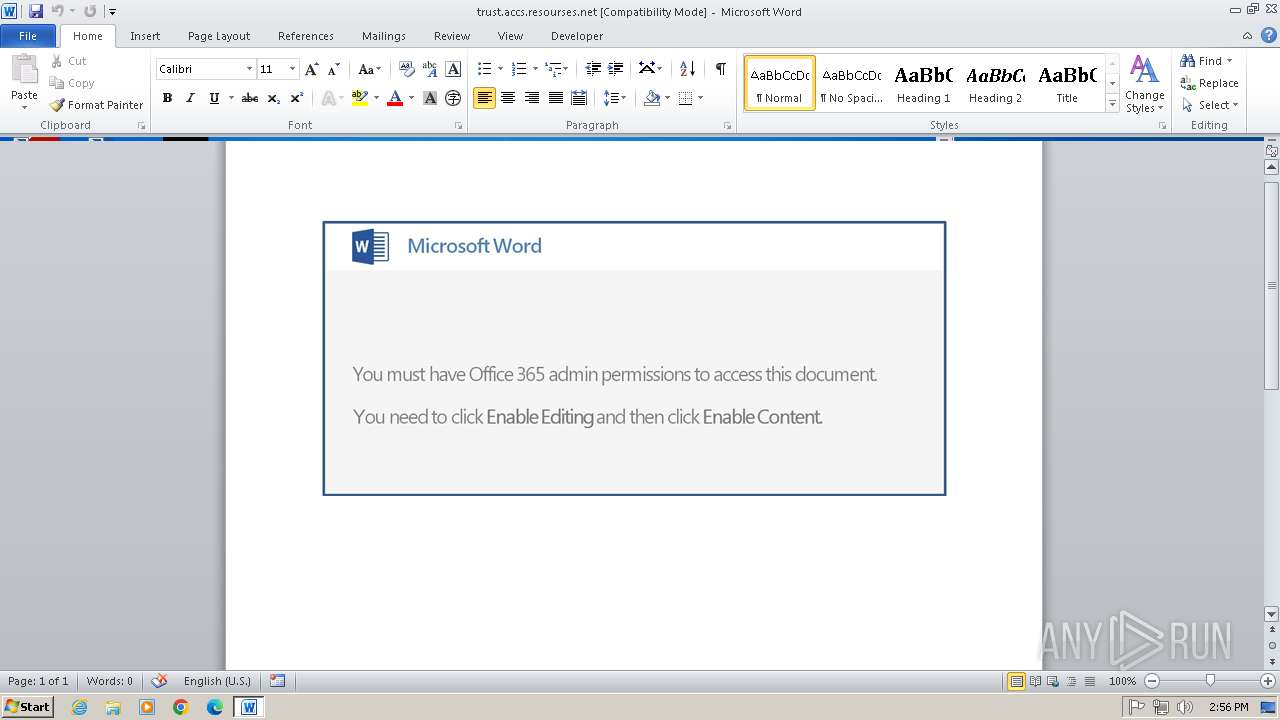Viewport: 1280px width, 720px height.
Task: Expand numbering list options
Action: click(x=535, y=69)
